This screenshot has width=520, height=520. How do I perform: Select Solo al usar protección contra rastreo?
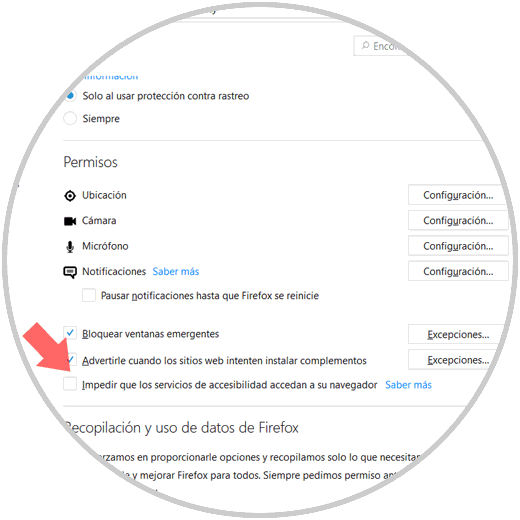point(71,96)
